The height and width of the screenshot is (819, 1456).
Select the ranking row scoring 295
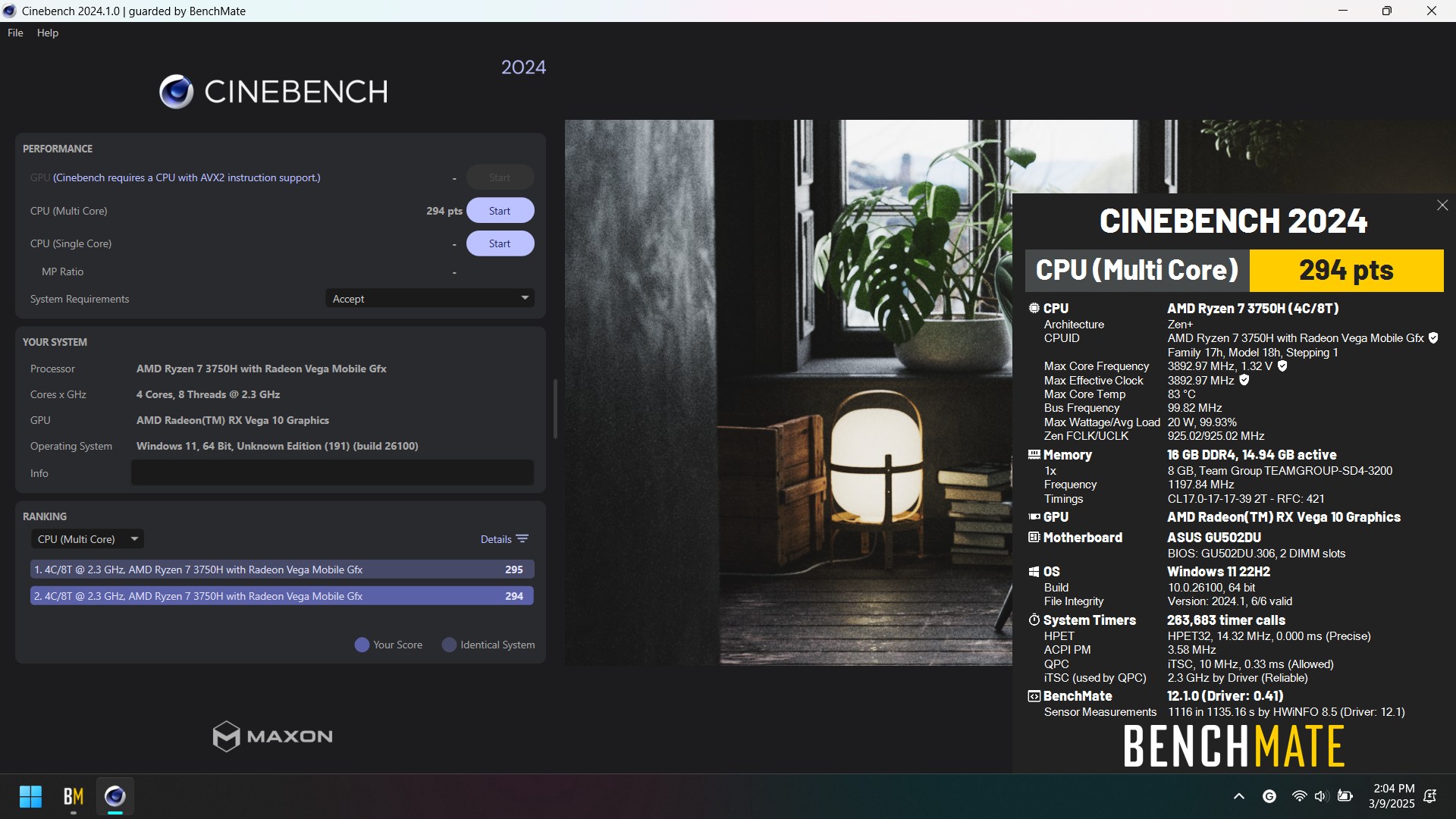282,570
